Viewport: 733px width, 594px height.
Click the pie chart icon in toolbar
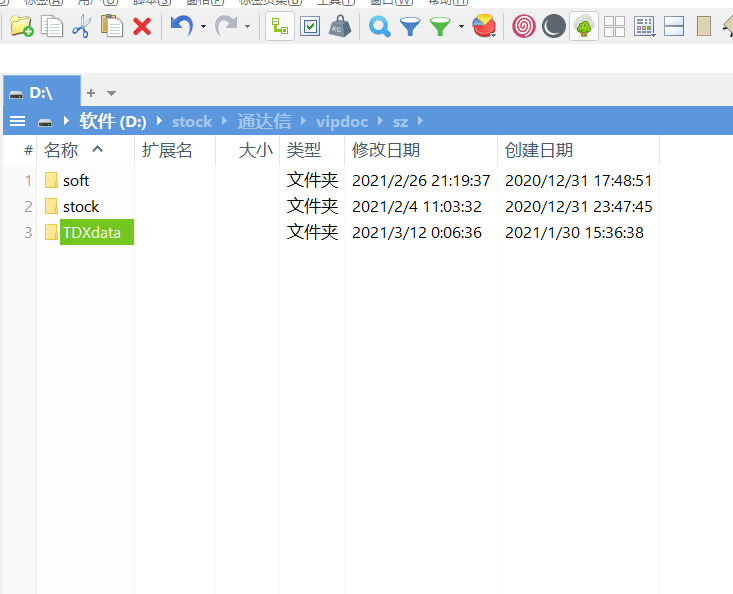(484, 27)
